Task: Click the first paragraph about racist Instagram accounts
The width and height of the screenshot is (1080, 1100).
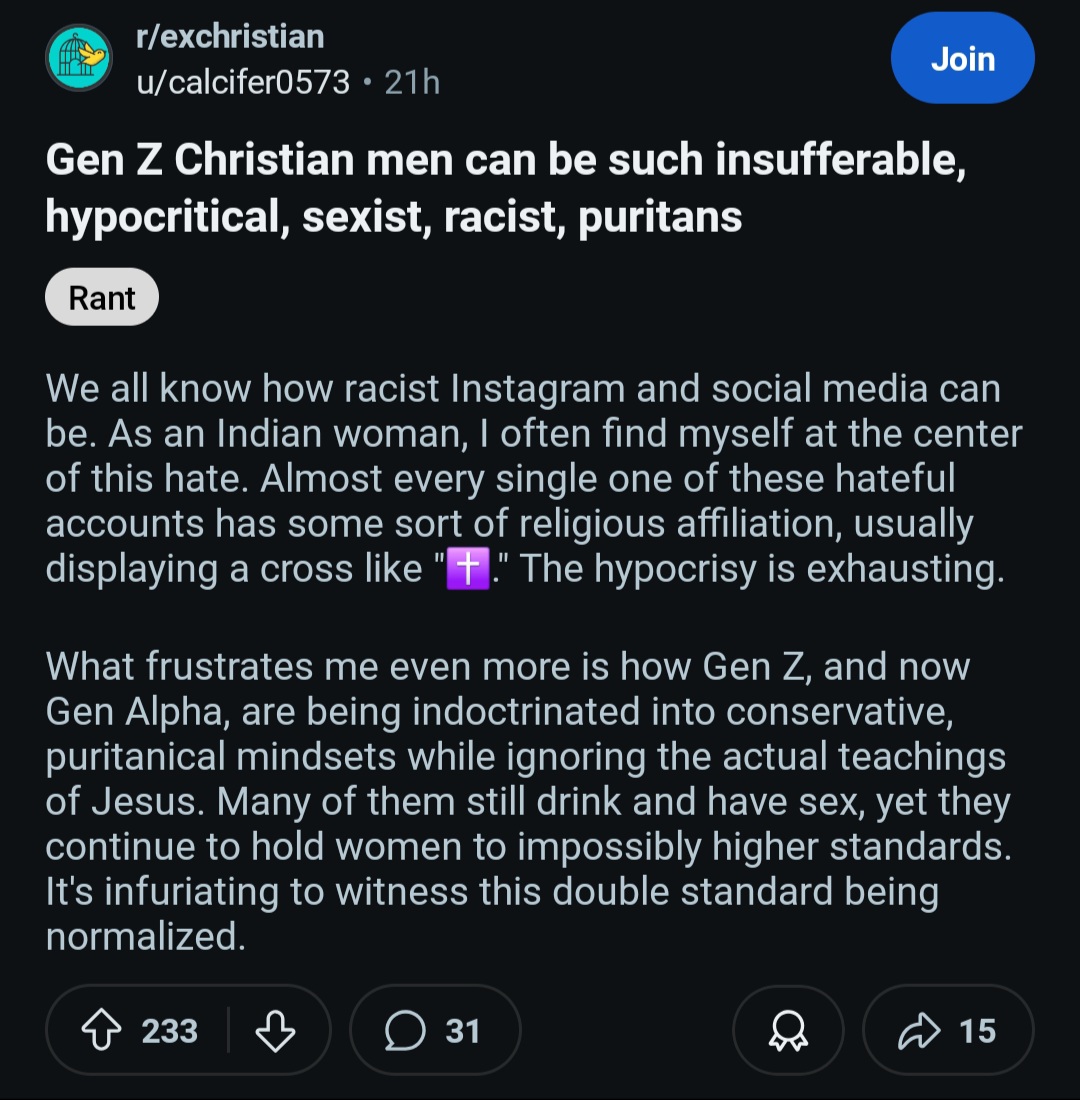Action: pyautogui.click(x=534, y=478)
